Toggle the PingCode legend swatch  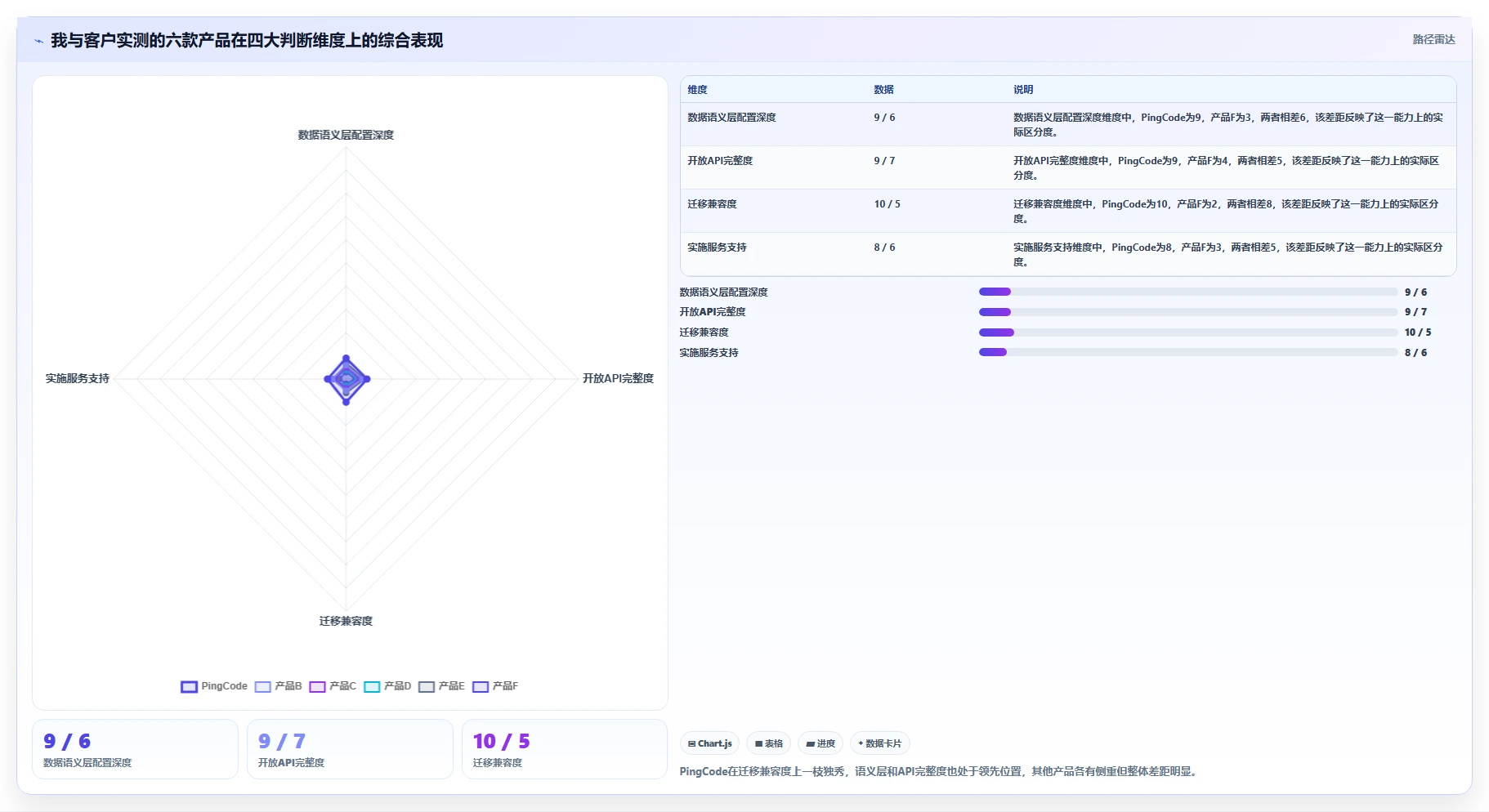click(189, 687)
